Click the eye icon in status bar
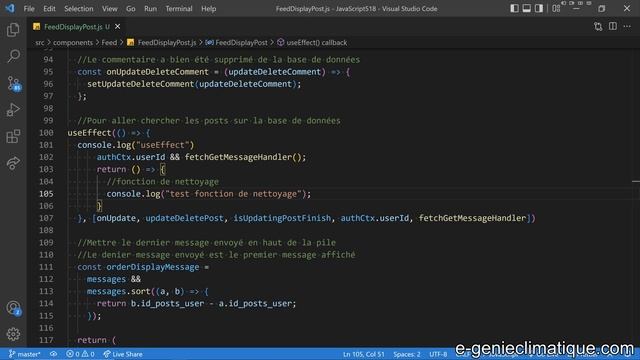Viewport: 640px width, 360px height. pos(53,354)
